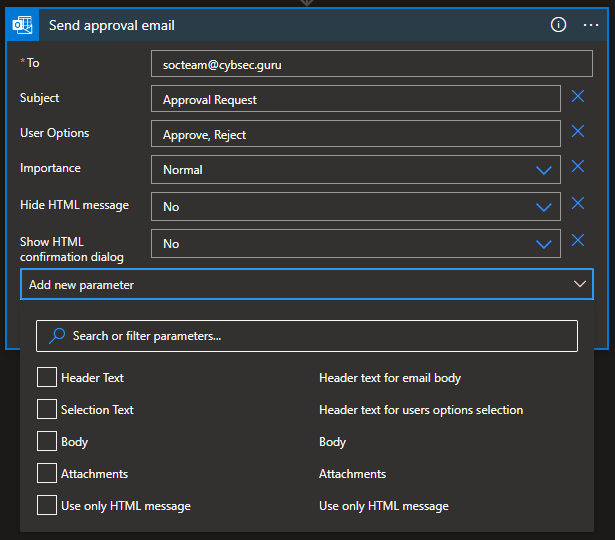
Task: Expand the Importance dropdown
Action: [543, 170]
